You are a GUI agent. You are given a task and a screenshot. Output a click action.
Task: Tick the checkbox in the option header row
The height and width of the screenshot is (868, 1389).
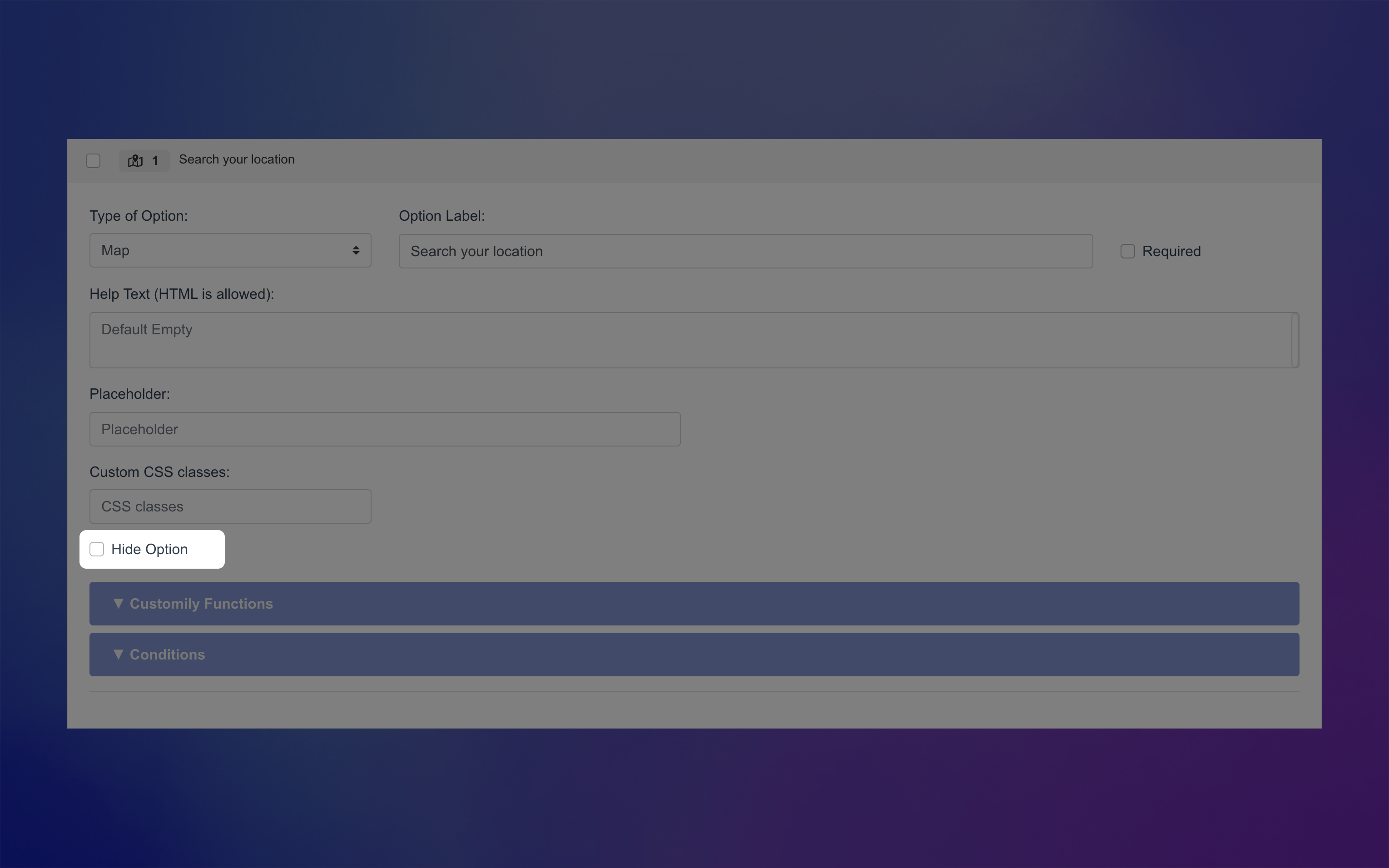(93, 161)
